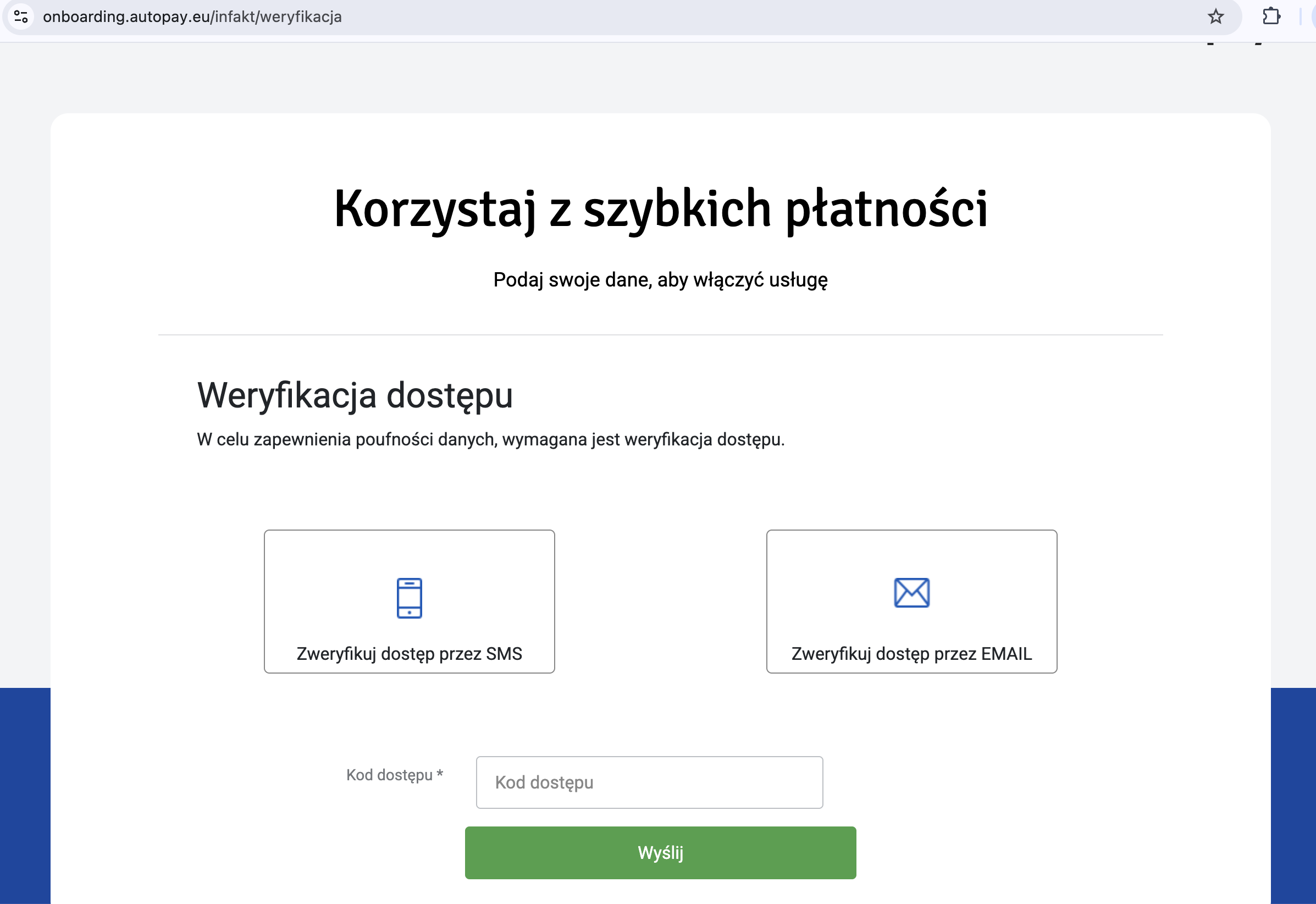Focus the Kod dostępu input field

point(650,782)
